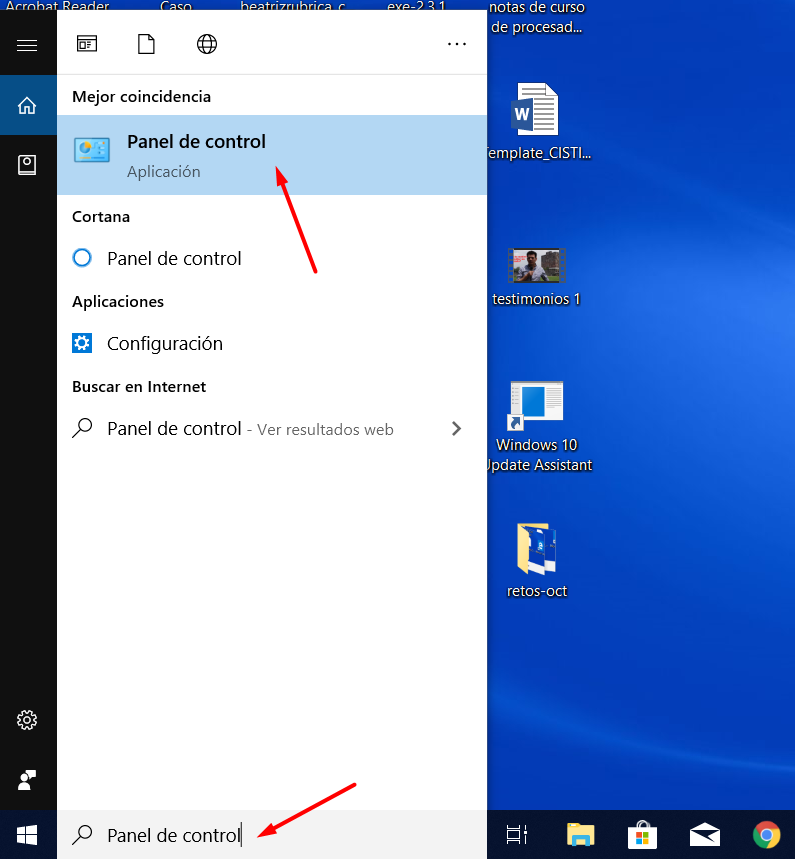
Task: Filter search results by Documents
Action: 146,44
